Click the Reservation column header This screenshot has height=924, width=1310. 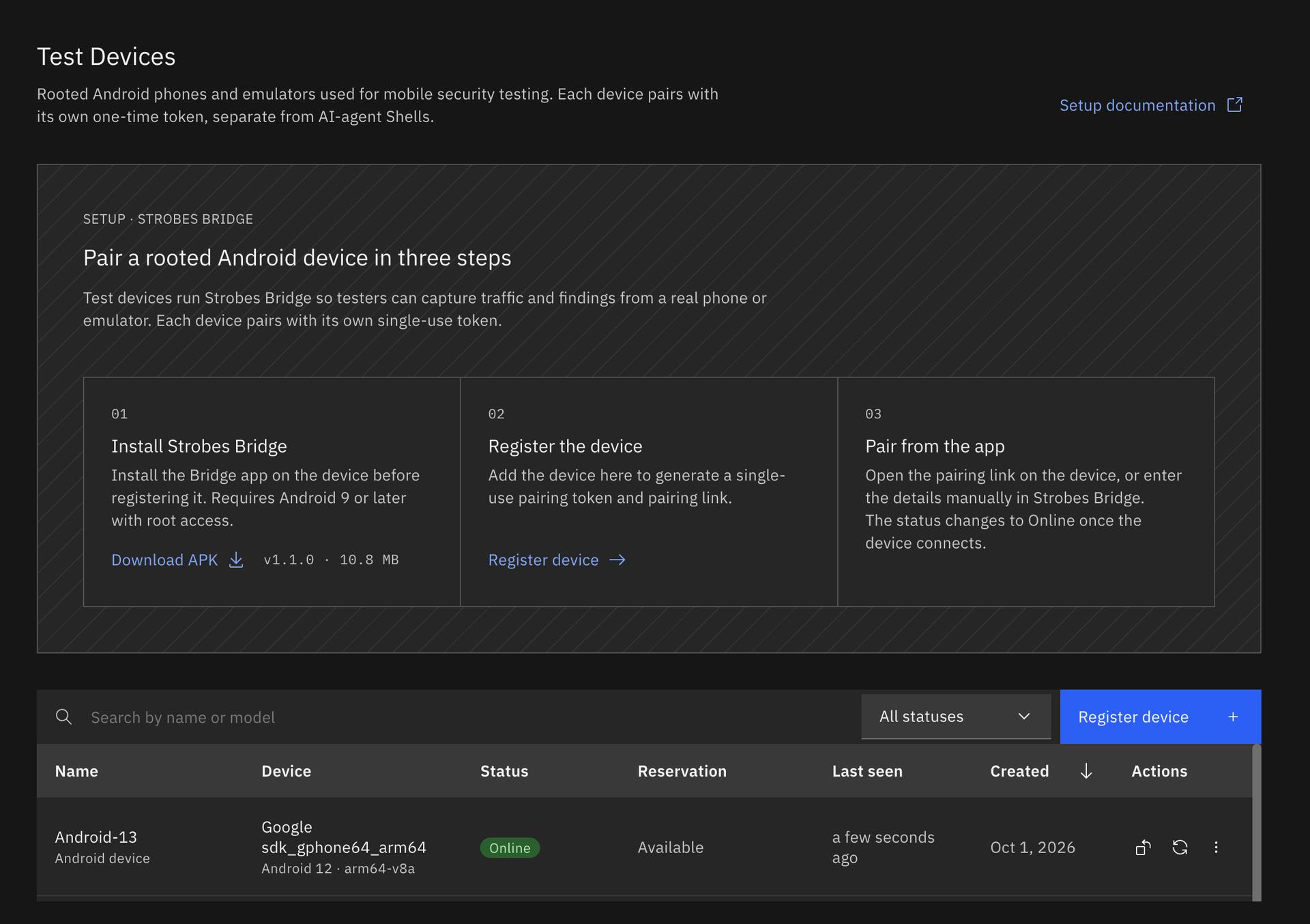coord(682,771)
